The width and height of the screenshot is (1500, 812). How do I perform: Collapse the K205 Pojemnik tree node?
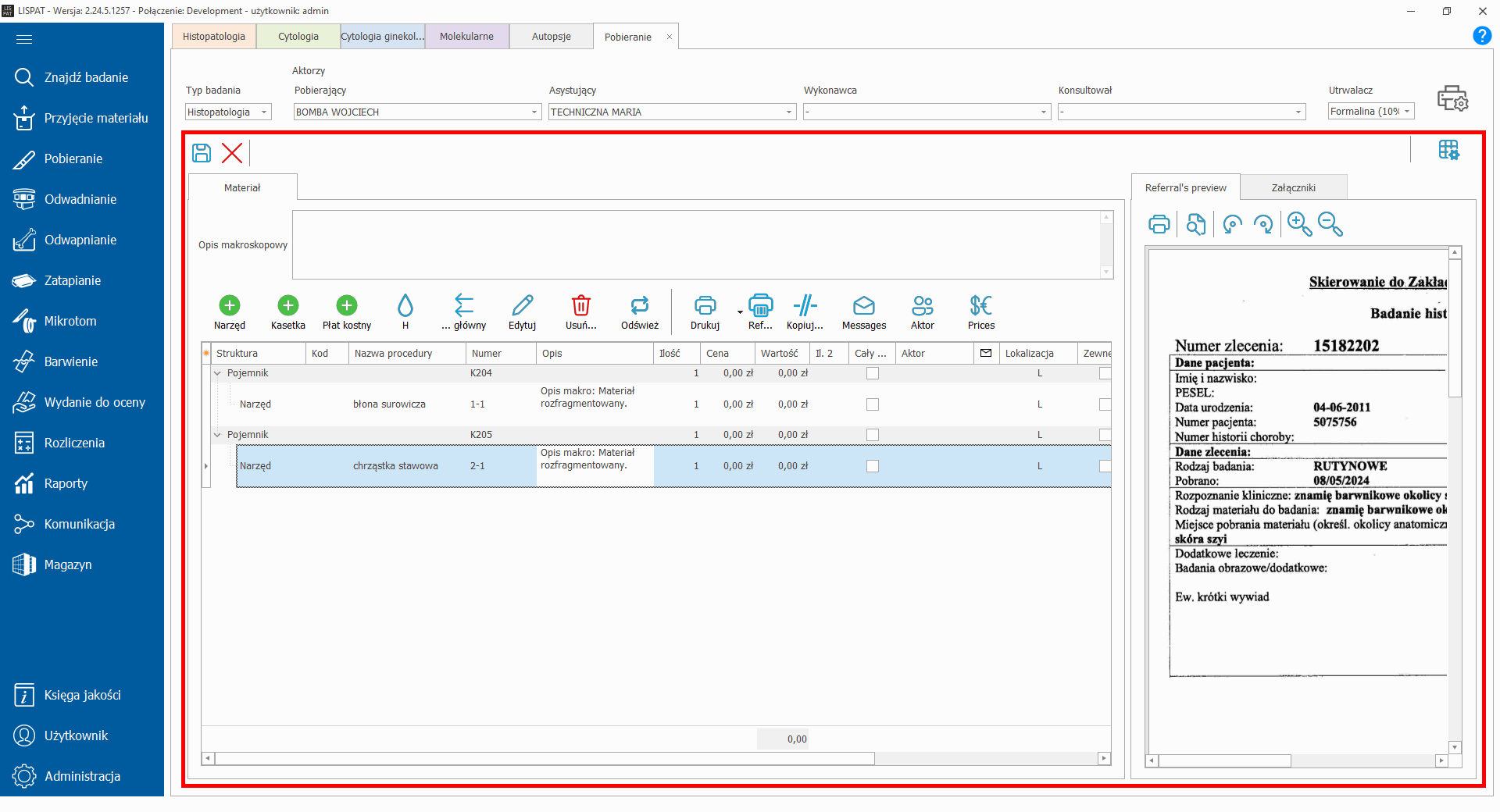(x=218, y=435)
